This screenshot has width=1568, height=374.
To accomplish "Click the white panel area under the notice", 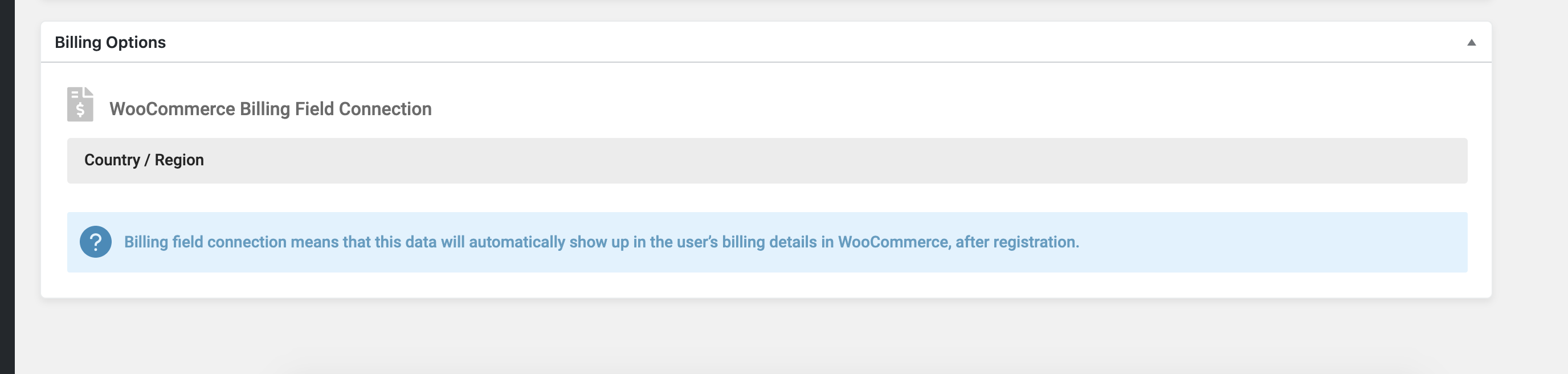I will pyautogui.click(x=766, y=285).
